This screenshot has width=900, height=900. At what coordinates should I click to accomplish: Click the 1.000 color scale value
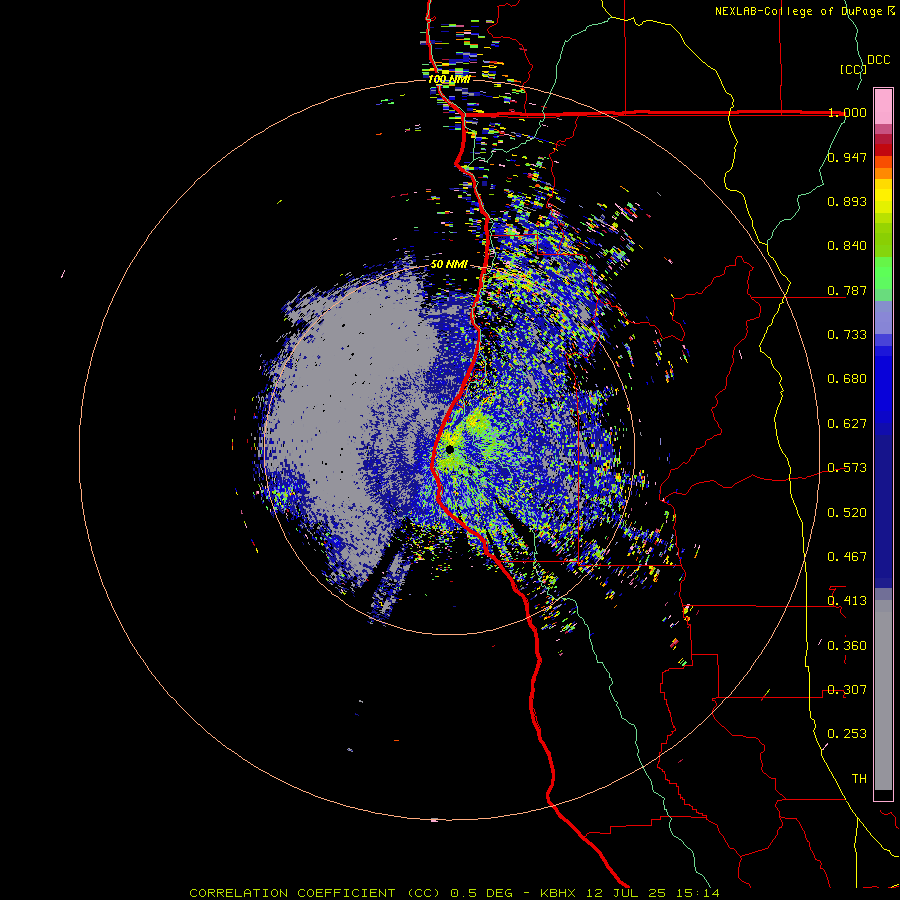click(x=847, y=112)
